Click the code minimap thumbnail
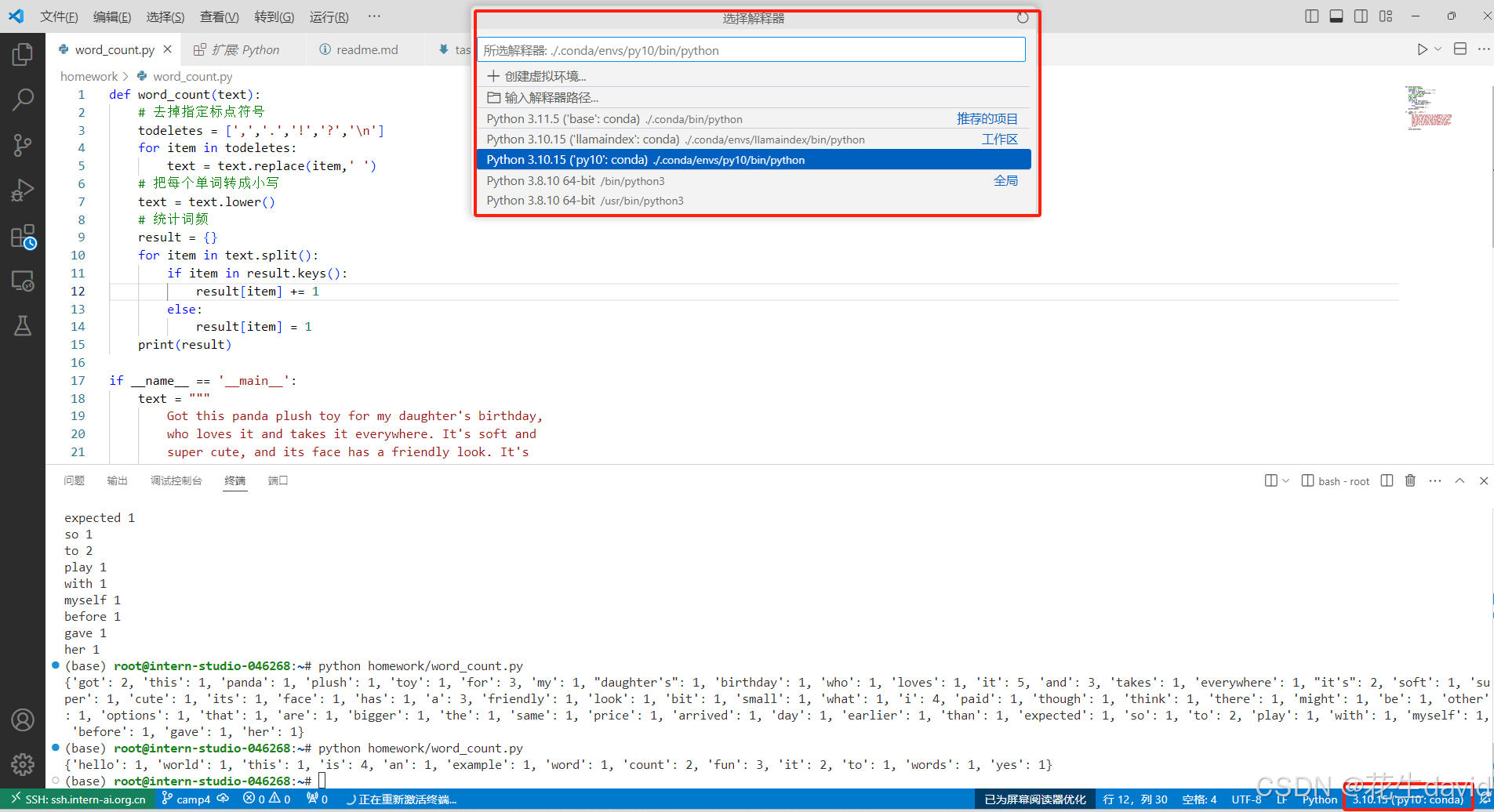This screenshot has height=812, width=1494. click(x=1428, y=108)
